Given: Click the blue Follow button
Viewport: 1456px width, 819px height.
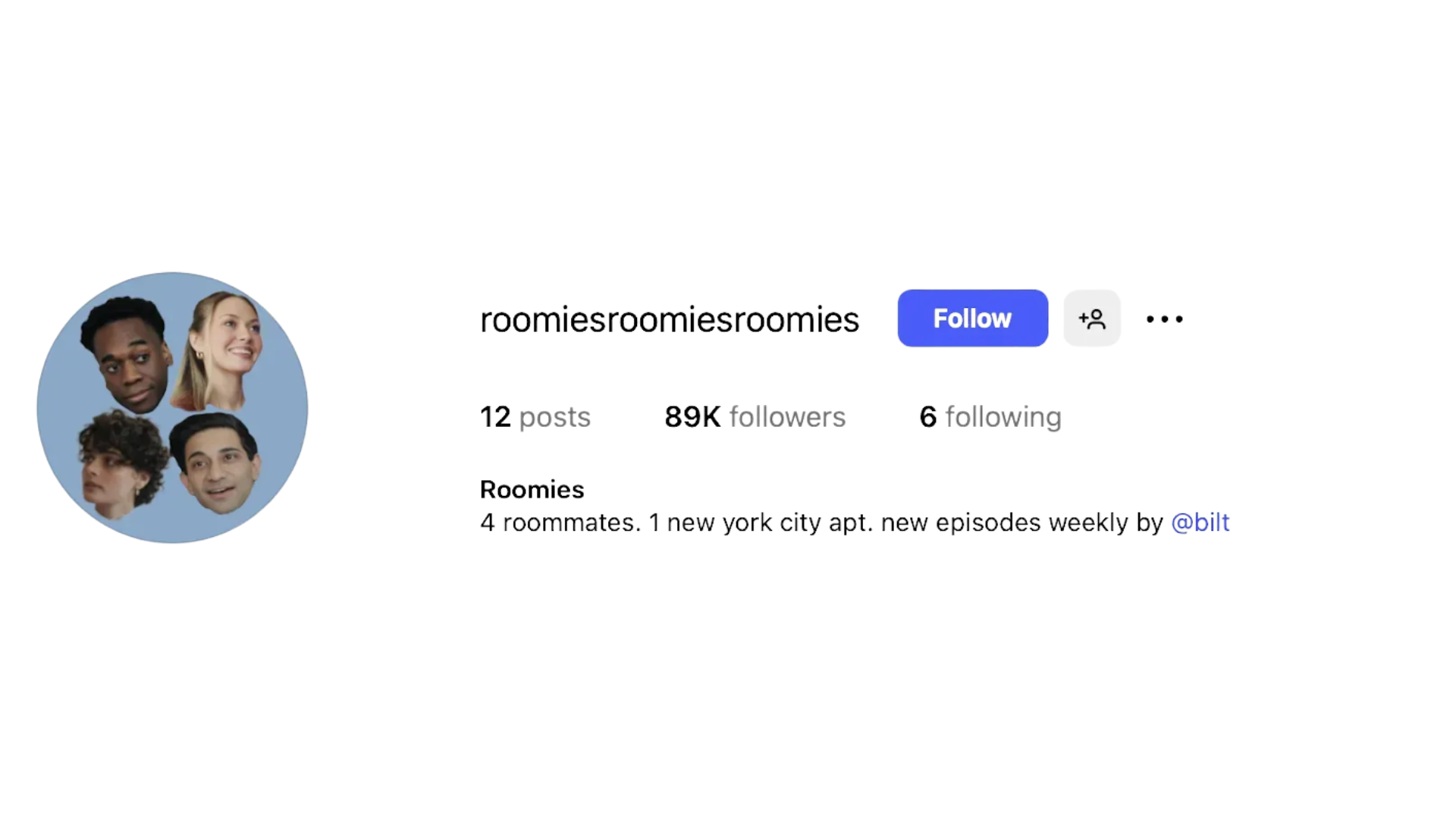Looking at the screenshot, I should pyautogui.click(x=973, y=318).
